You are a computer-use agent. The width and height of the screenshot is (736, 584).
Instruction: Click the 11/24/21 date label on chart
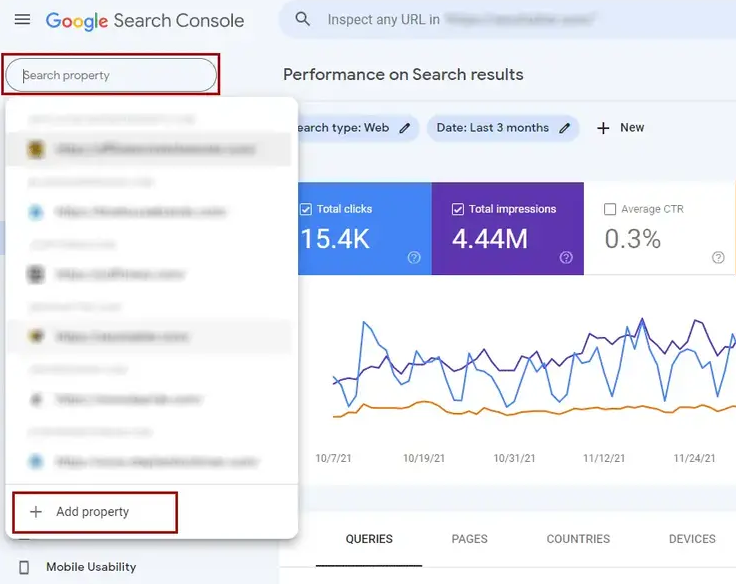[695, 458]
